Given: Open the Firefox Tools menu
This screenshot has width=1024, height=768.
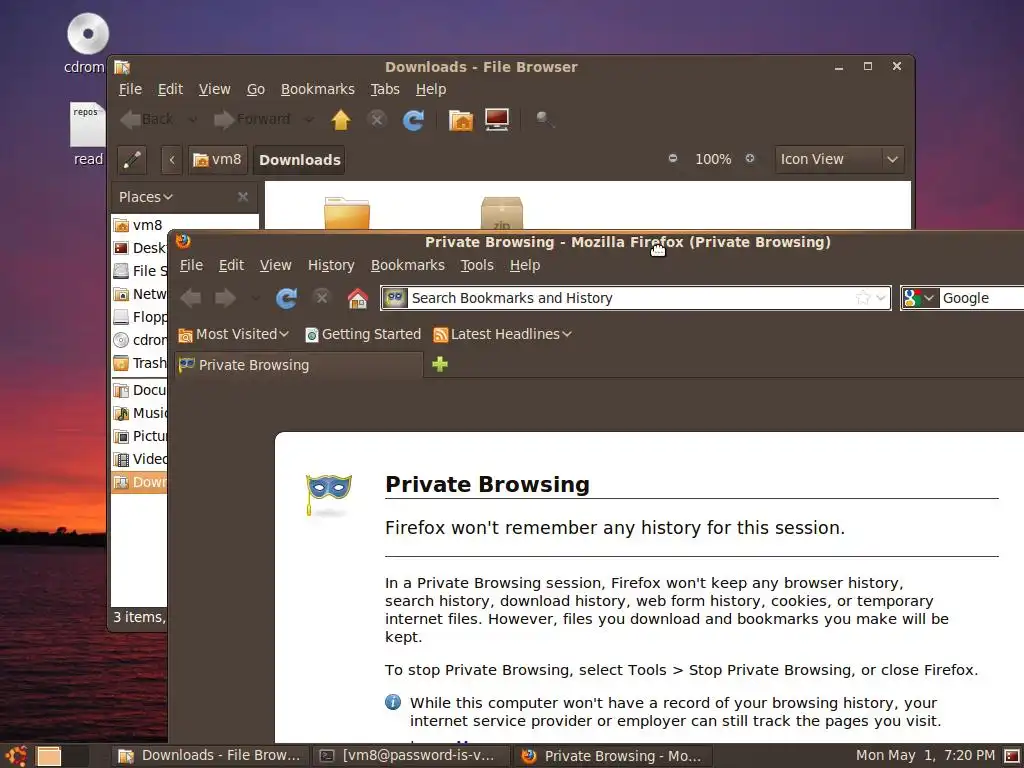Looking at the screenshot, I should coord(477,265).
